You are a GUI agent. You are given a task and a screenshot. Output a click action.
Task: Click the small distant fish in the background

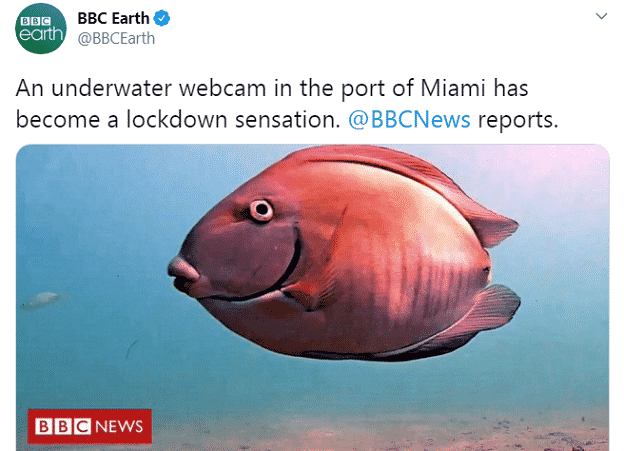click(x=43, y=300)
